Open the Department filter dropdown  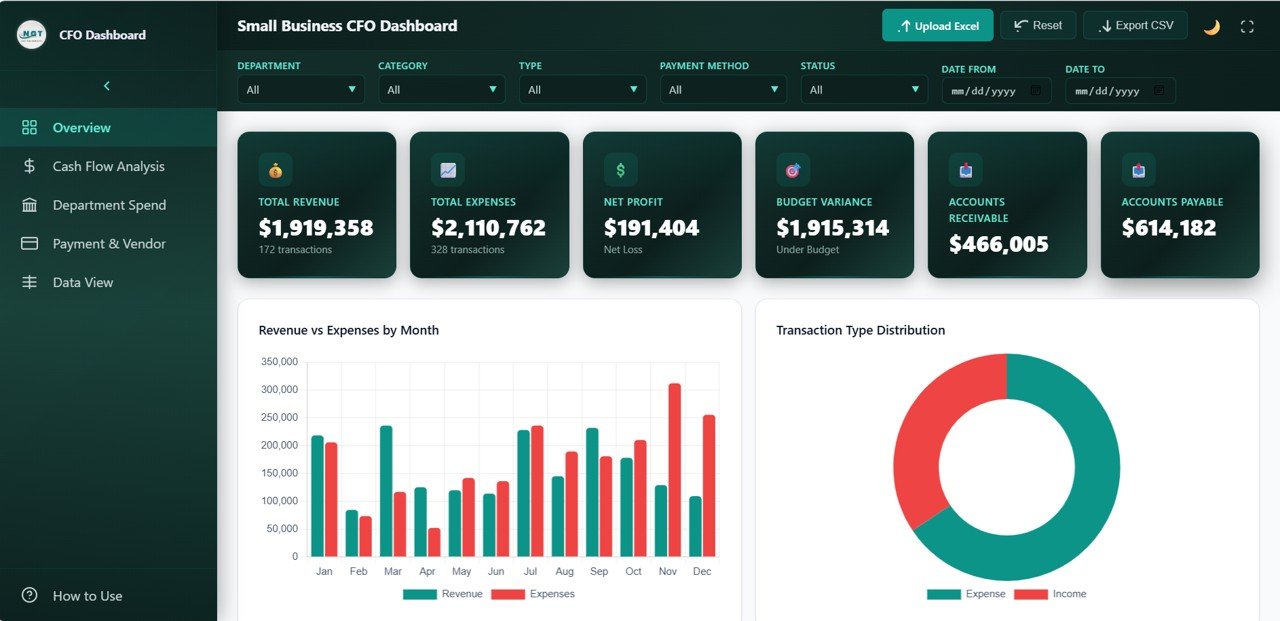pos(300,89)
